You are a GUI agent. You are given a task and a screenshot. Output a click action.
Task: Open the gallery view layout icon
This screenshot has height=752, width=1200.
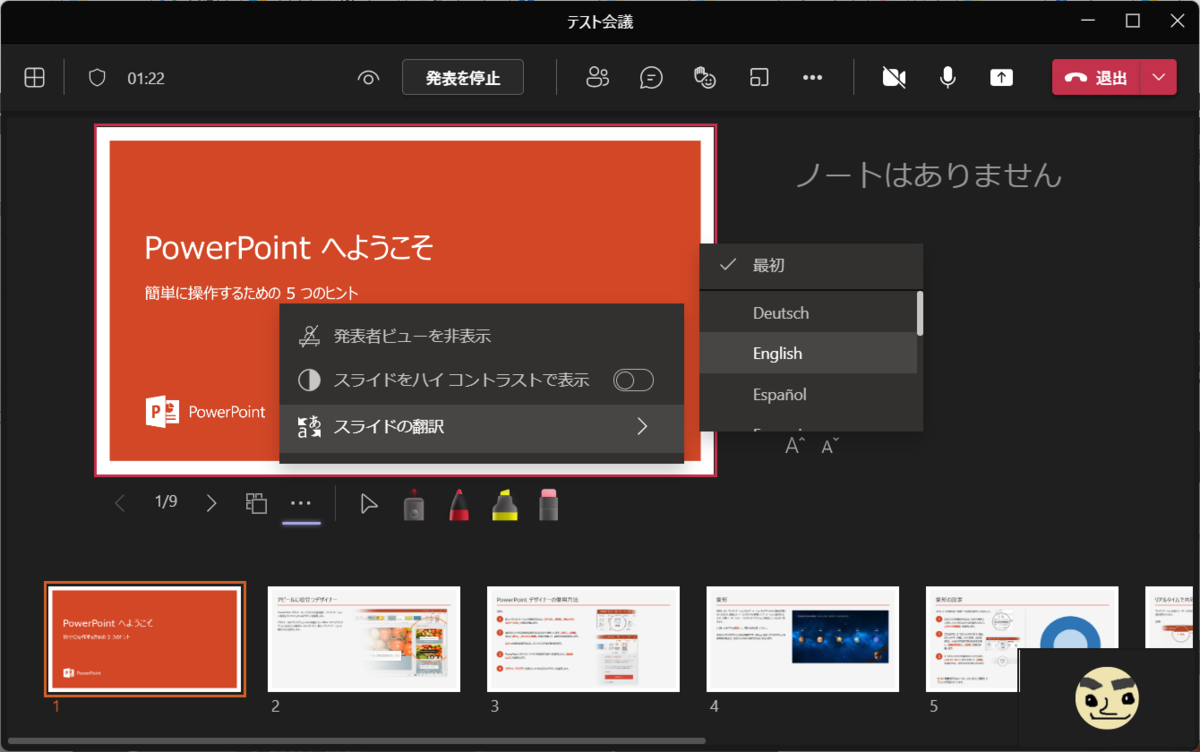point(34,78)
